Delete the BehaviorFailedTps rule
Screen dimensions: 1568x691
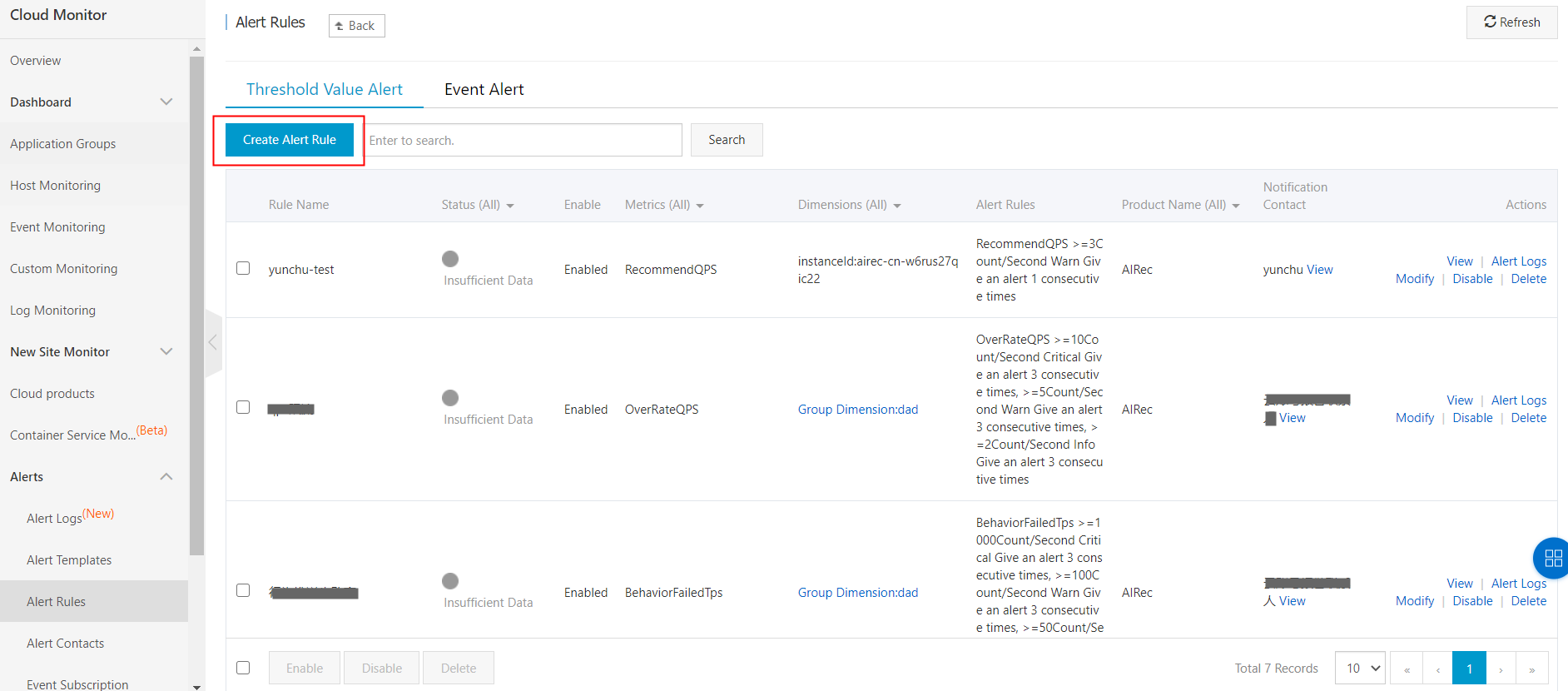pos(1529,601)
